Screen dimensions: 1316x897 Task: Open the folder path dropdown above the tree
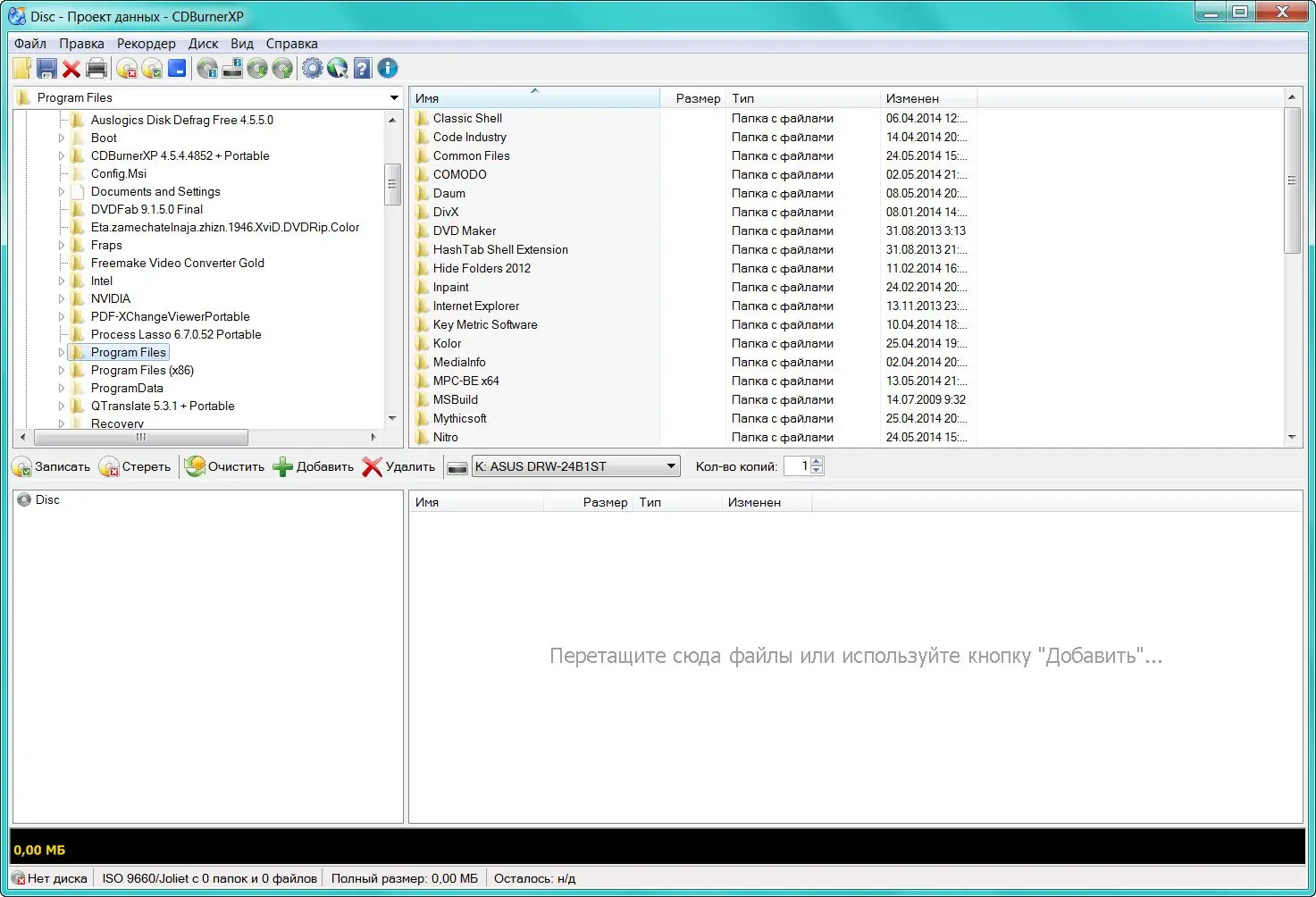[393, 97]
